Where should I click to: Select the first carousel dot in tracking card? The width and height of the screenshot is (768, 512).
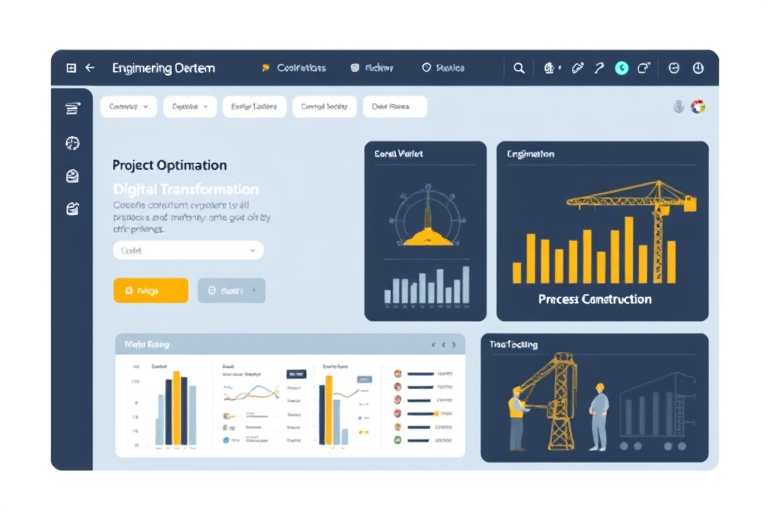[x=624, y=446]
